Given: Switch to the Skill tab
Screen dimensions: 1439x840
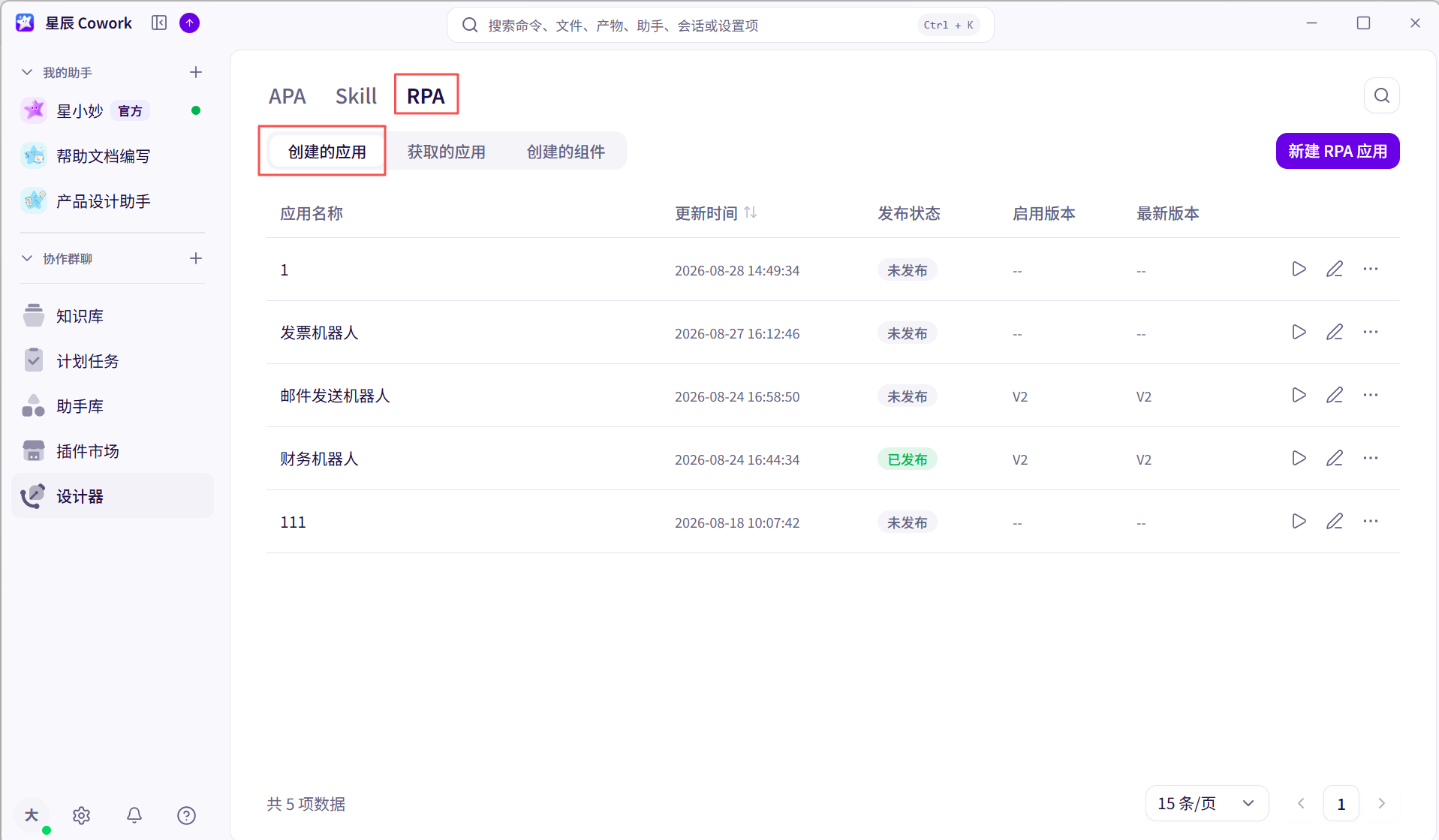Looking at the screenshot, I should point(356,96).
